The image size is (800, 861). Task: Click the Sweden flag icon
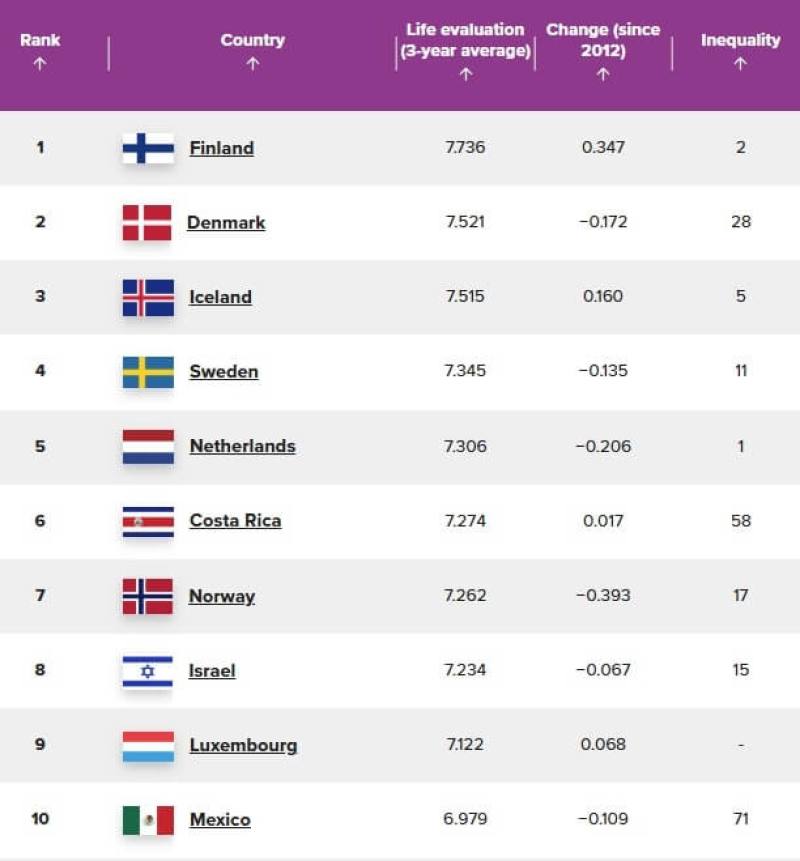point(148,371)
